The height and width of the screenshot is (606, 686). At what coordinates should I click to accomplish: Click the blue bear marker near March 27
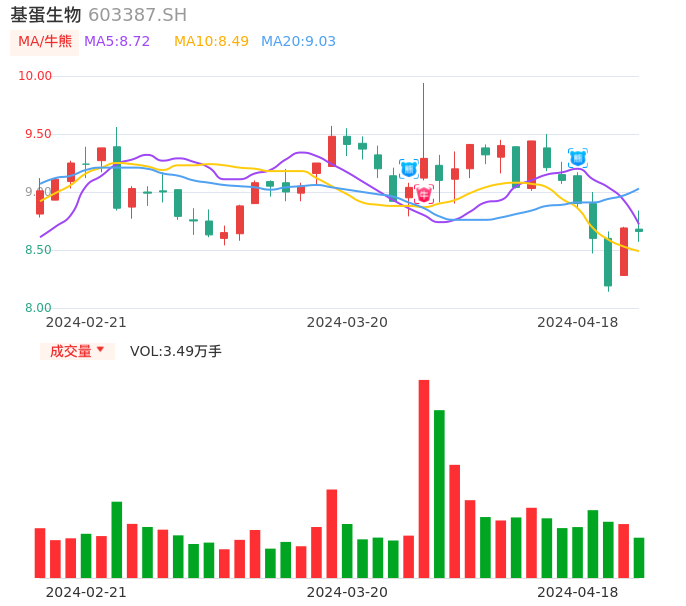408,169
